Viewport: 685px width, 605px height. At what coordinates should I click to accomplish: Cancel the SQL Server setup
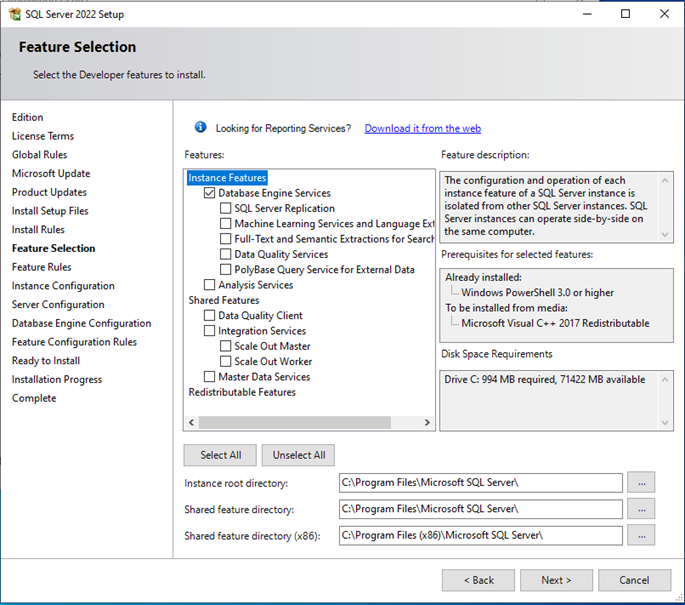point(634,580)
